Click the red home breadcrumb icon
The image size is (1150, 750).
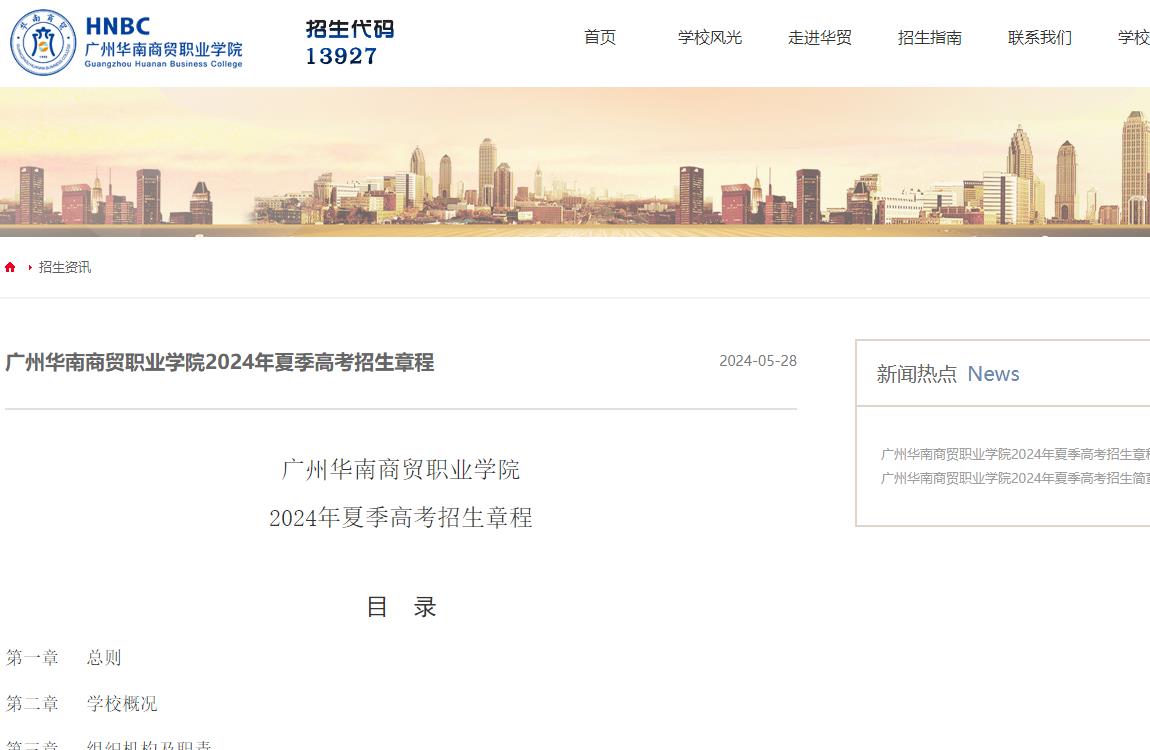tap(10, 267)
